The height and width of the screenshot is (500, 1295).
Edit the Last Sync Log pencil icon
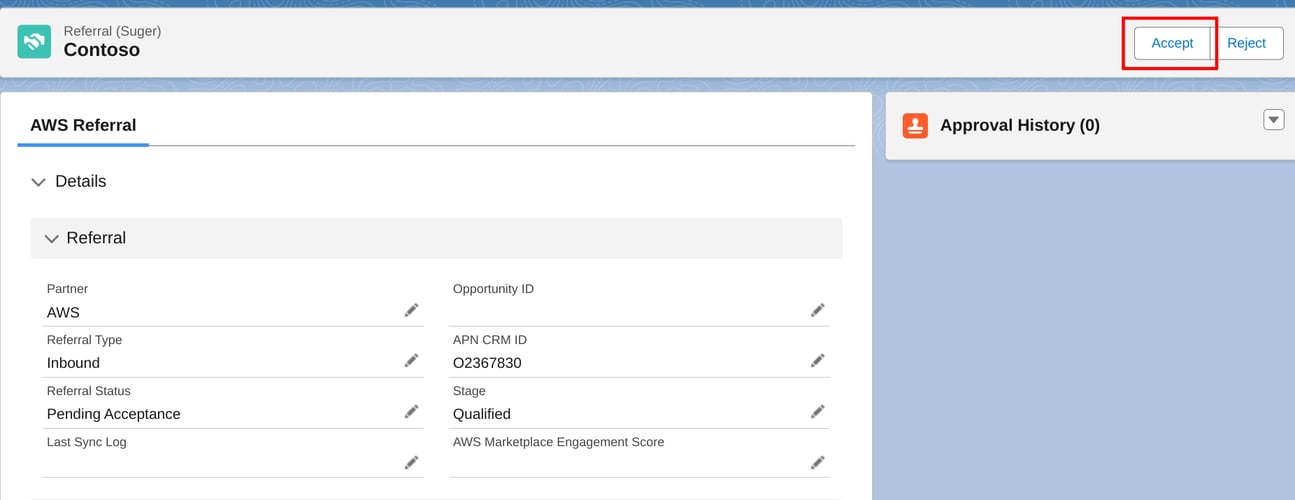411,462
